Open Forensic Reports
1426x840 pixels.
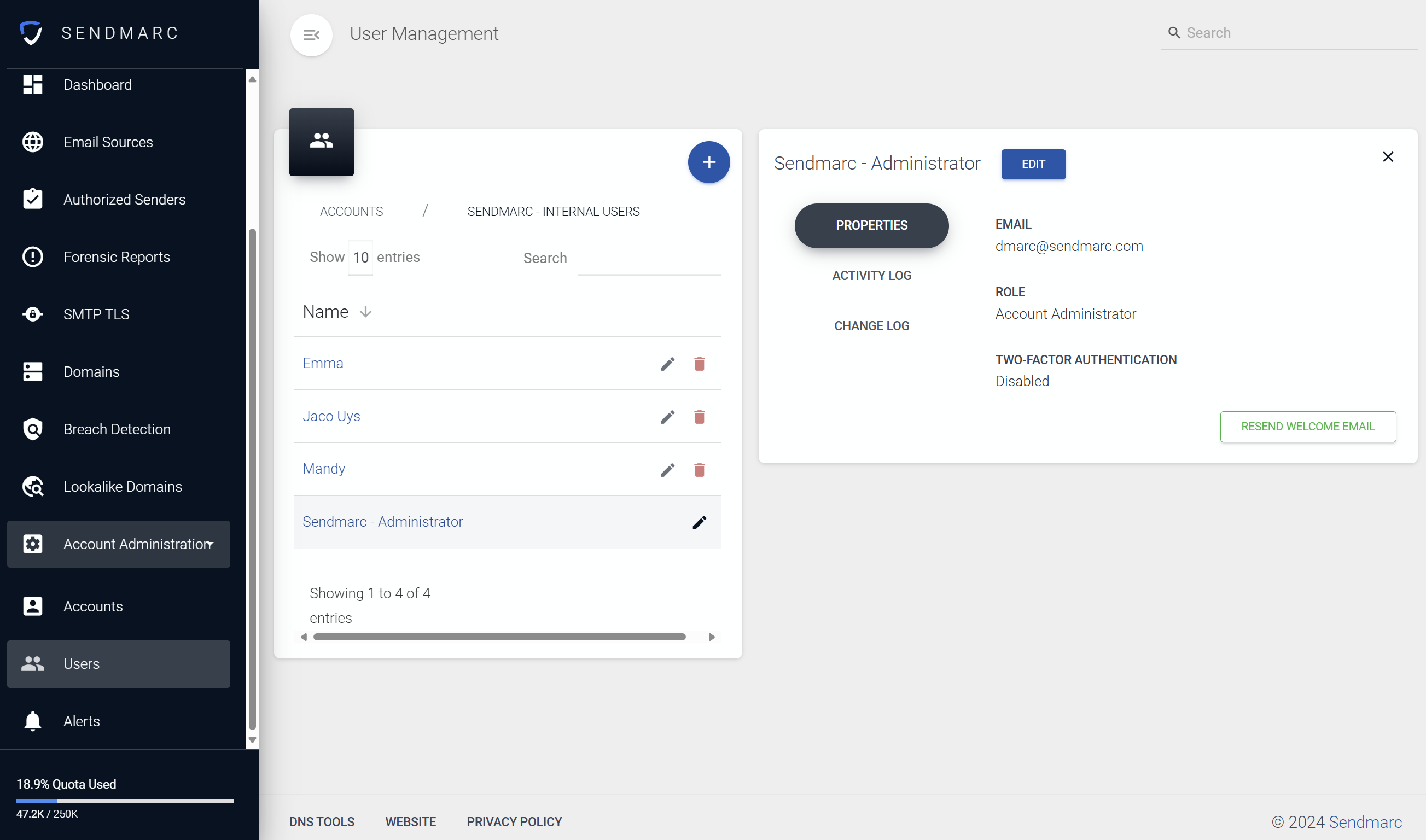[116, 257]
